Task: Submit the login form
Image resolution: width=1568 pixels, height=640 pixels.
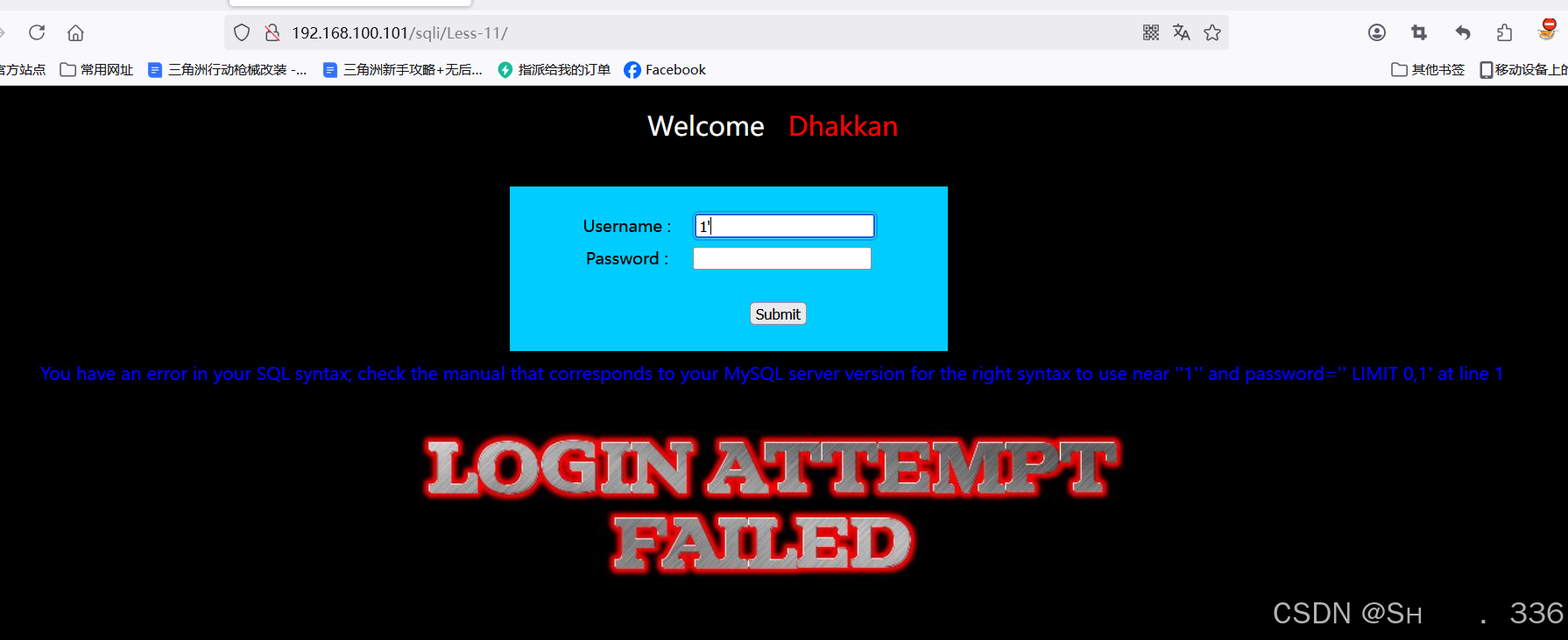Action: coord(778,314)
